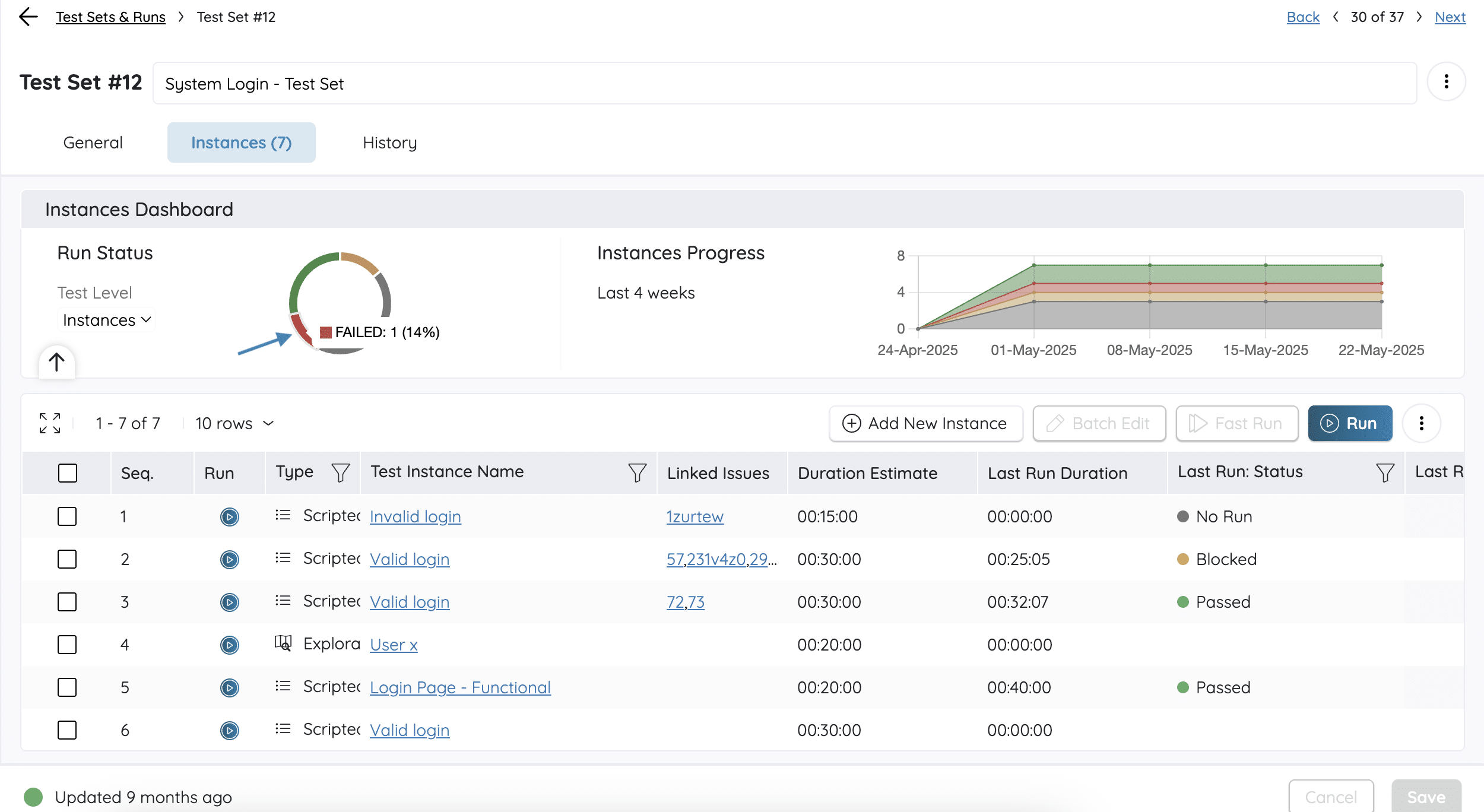Open the test set three-dot options menu
The height and width of the screenshot is (812, 1484).
1446,81
